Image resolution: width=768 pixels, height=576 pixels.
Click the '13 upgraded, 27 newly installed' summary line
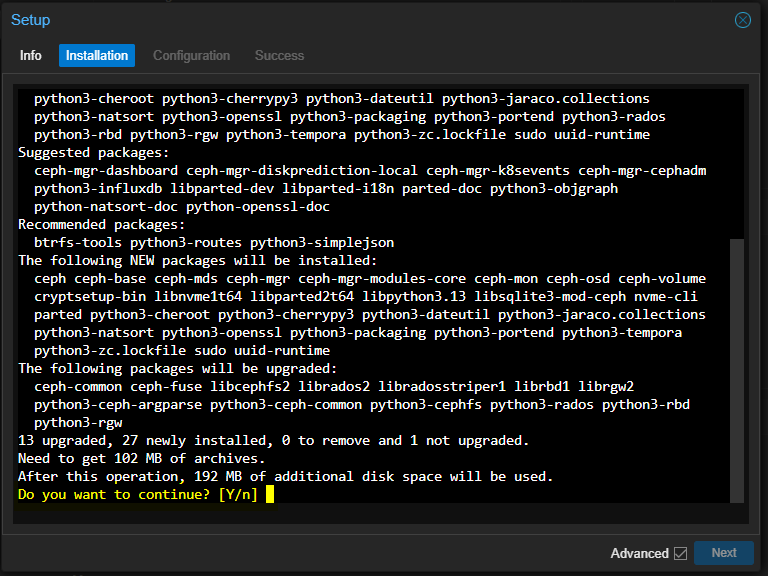click(274, 440)
